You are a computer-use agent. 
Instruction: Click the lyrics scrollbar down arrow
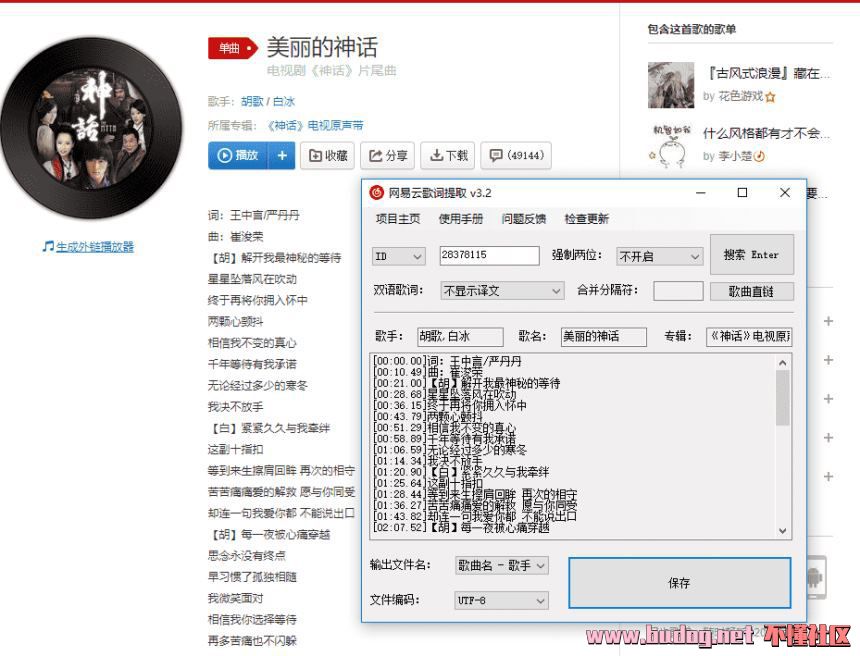783,530
